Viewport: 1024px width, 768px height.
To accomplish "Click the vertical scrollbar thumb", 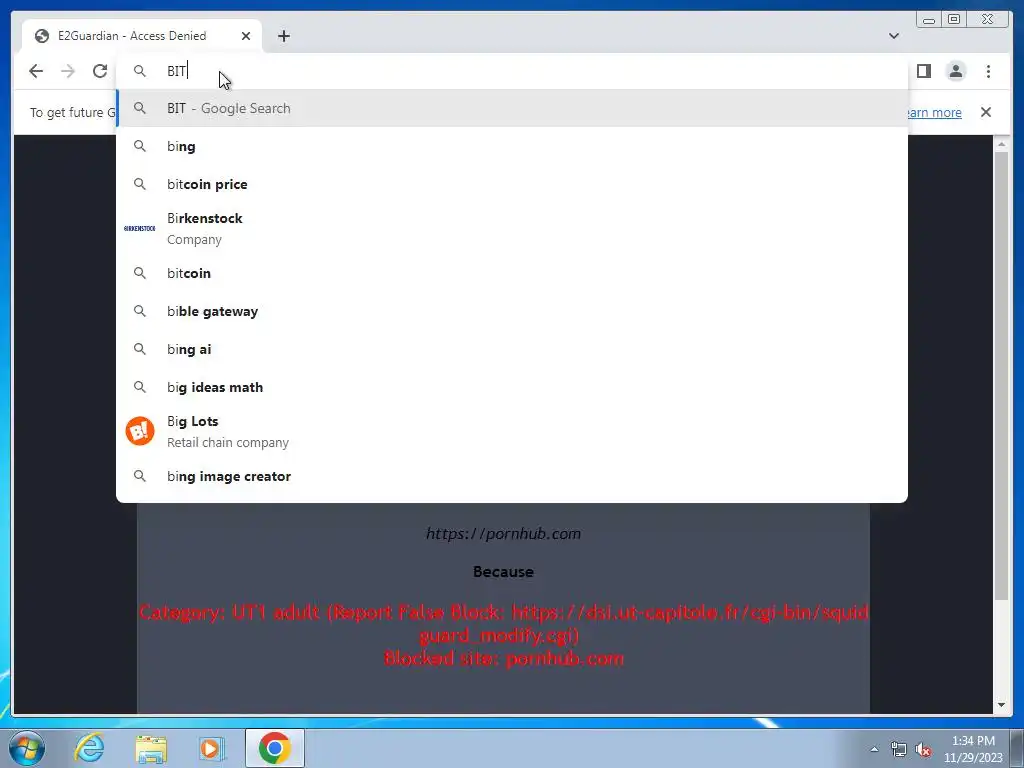I will click(1002, 376).
